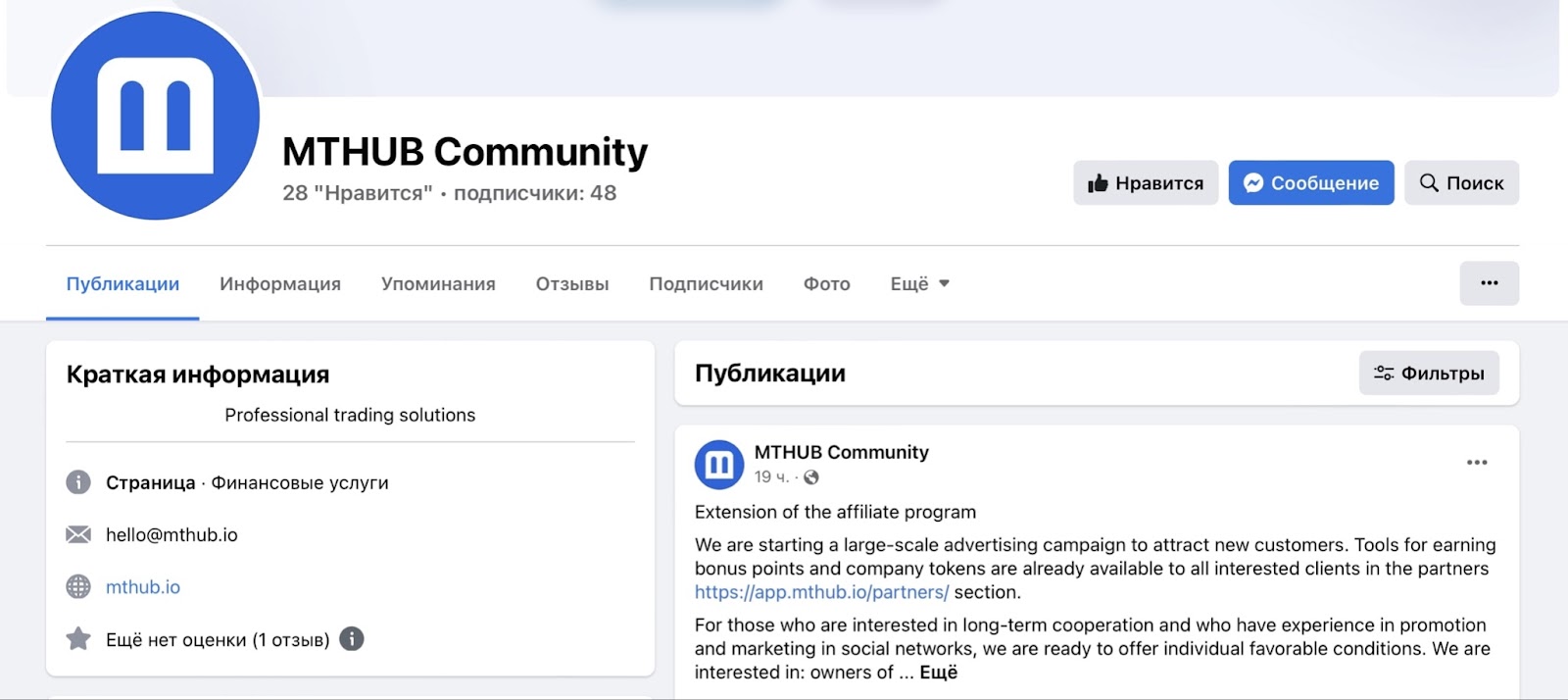Click the подписчики: 48 count
Image resolution: width=1568 pixels, height=700 pixels.
click(x=535, y=193)
